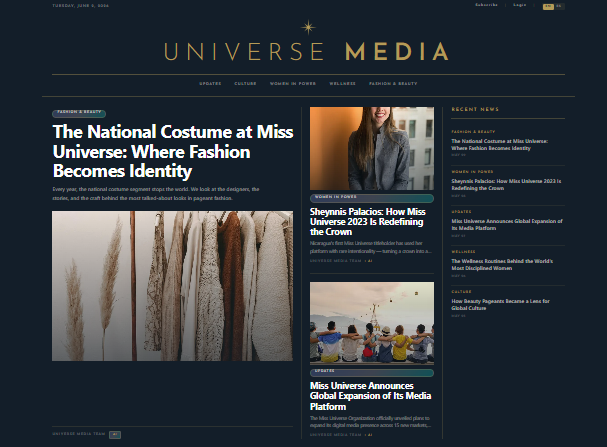Click the Subscribe link
Viewport: 607px width, 447px height.
487,5
